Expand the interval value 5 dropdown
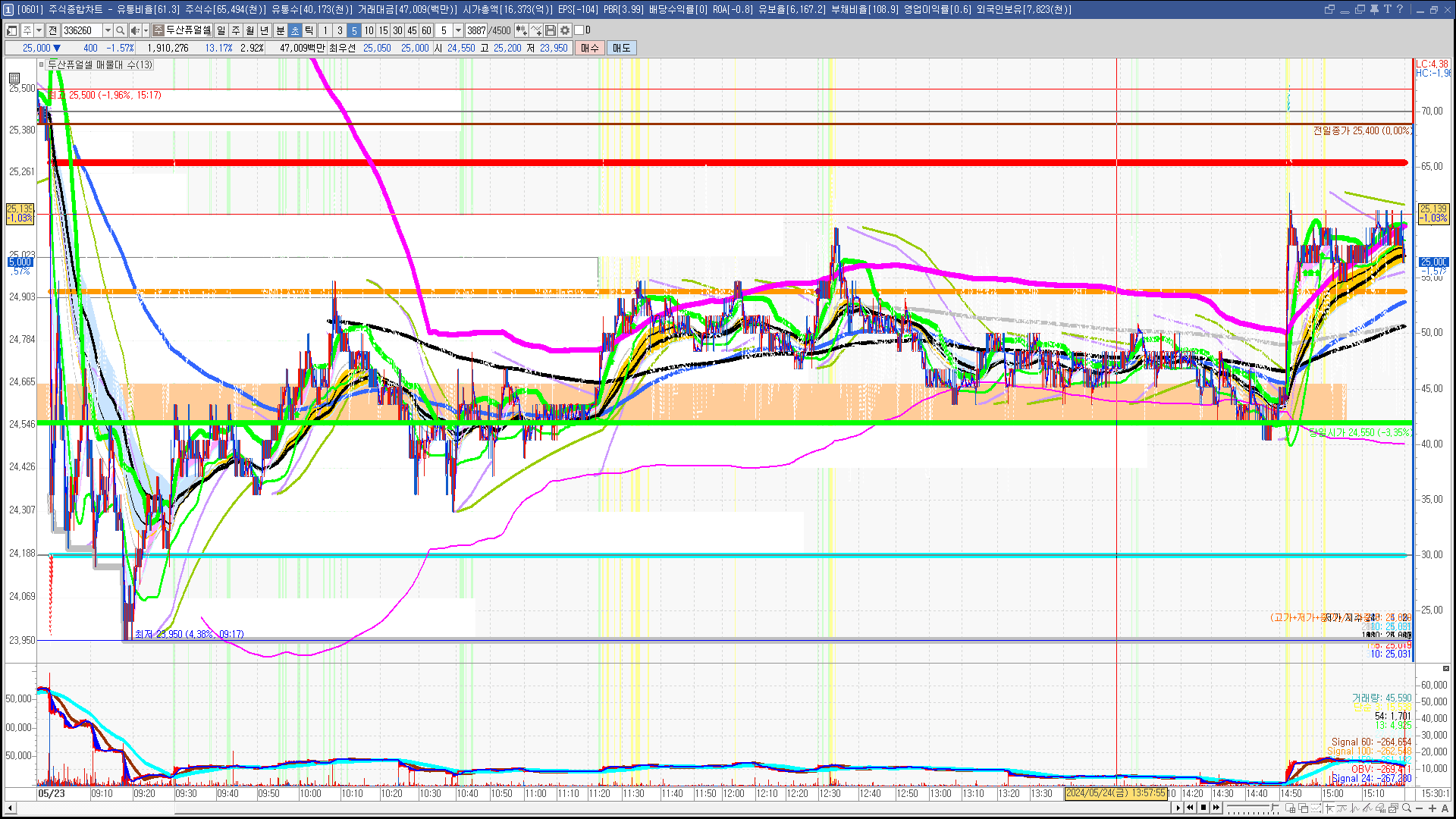The width and height of the screenshot is (1456, 819). point(458,30)
